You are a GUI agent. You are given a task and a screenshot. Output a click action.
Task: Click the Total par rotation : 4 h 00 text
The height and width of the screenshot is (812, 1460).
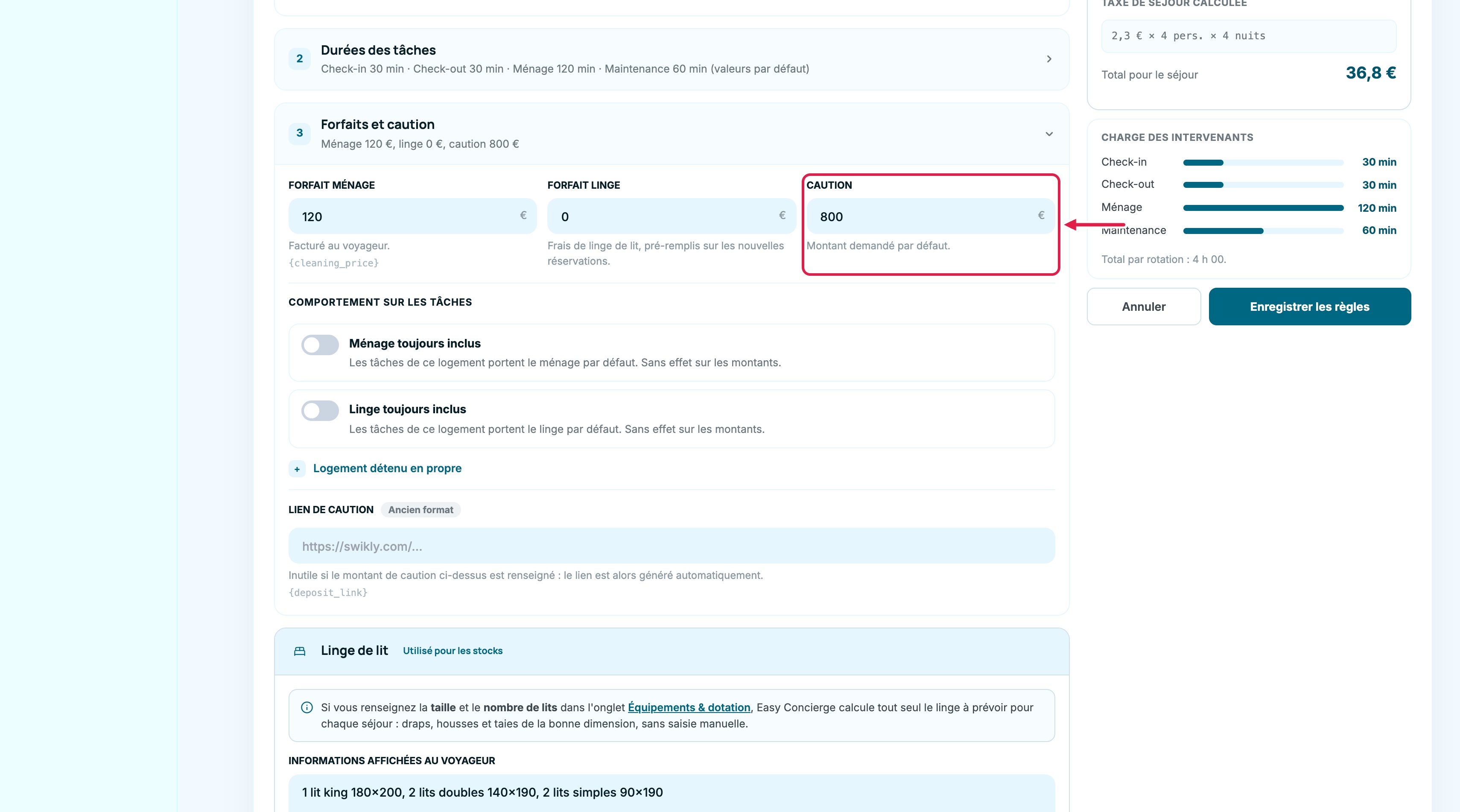coord(1163,260)
